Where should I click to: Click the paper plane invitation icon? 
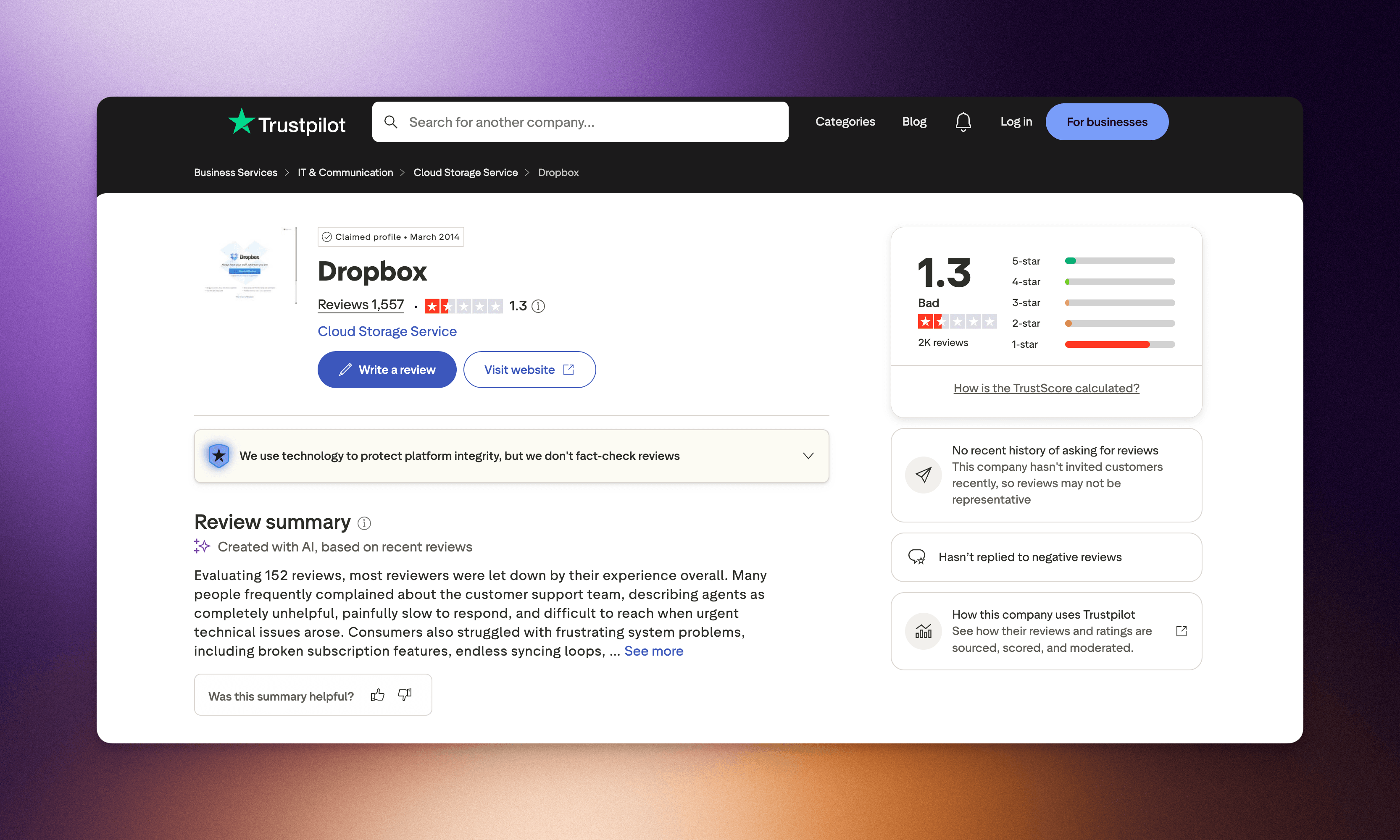924,475
